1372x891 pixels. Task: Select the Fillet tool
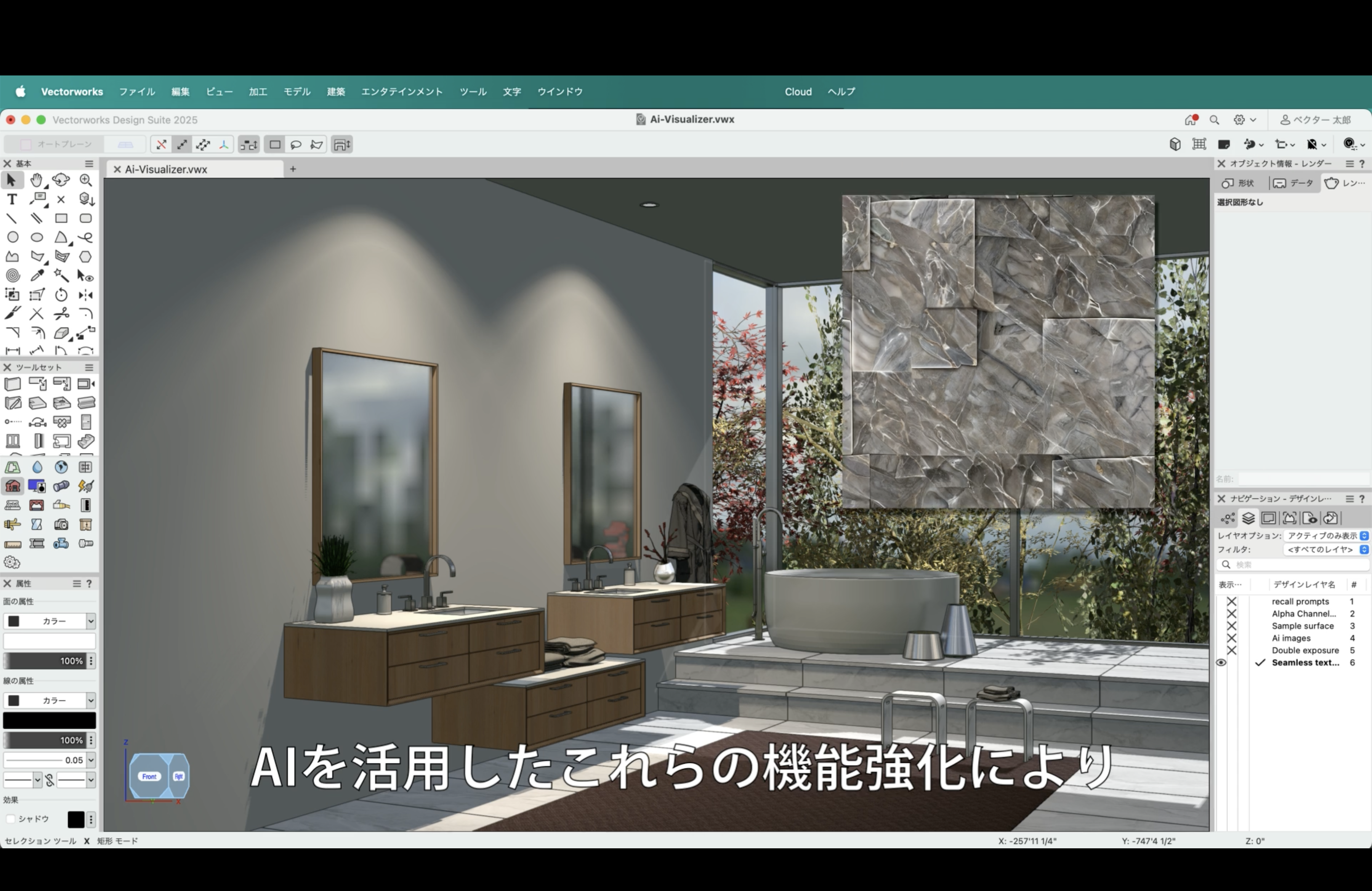point(85,314)
